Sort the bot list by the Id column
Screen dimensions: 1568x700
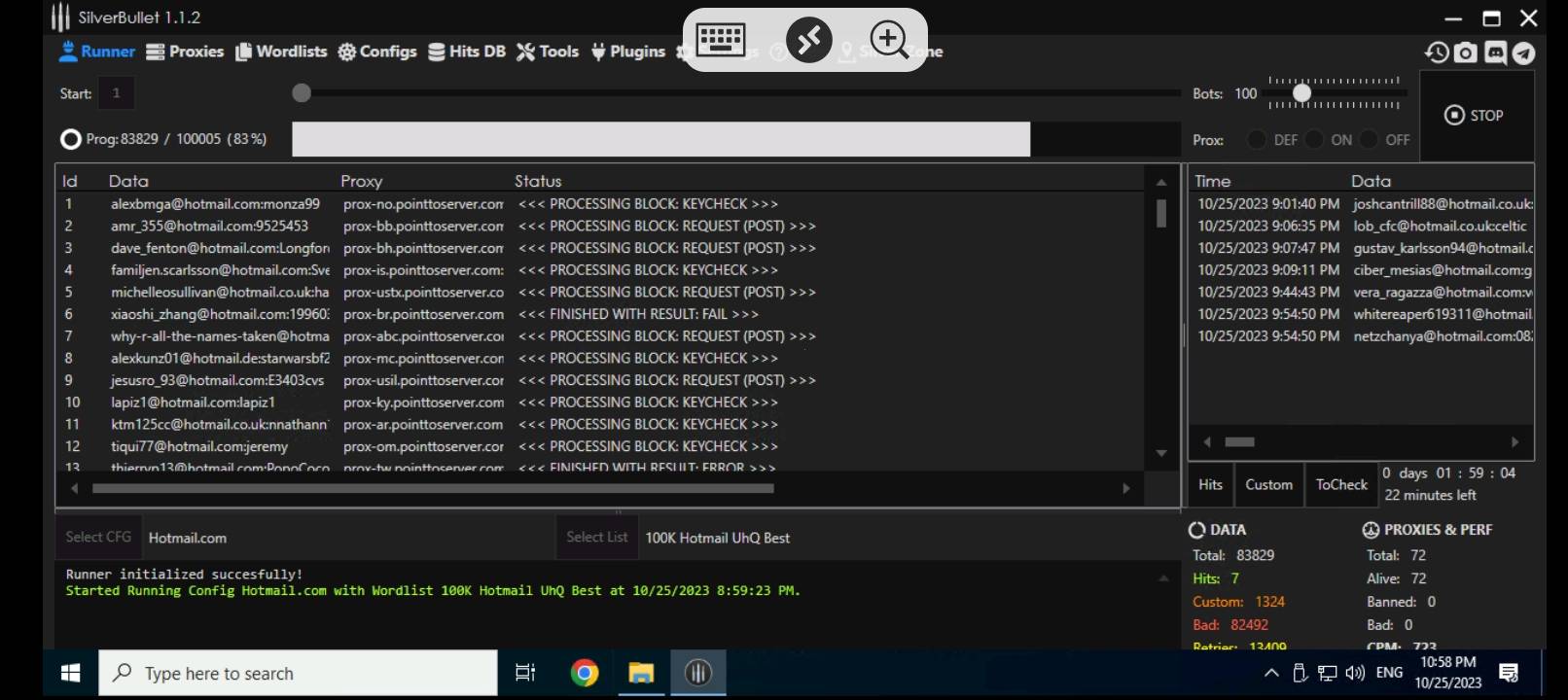coord(70,181)
